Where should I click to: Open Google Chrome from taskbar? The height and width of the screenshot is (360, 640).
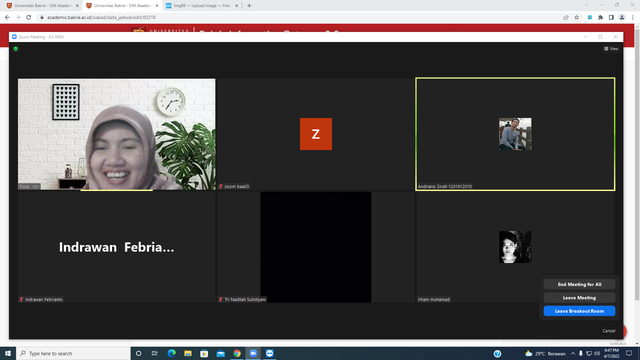click(237, 353)
